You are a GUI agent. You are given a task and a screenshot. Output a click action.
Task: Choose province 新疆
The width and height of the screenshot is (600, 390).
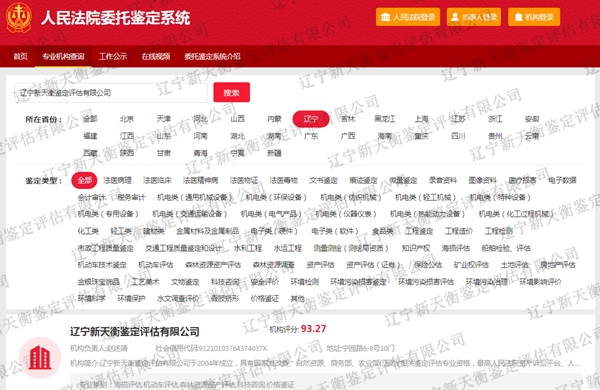pyautogui.click(x=274, y=153)
